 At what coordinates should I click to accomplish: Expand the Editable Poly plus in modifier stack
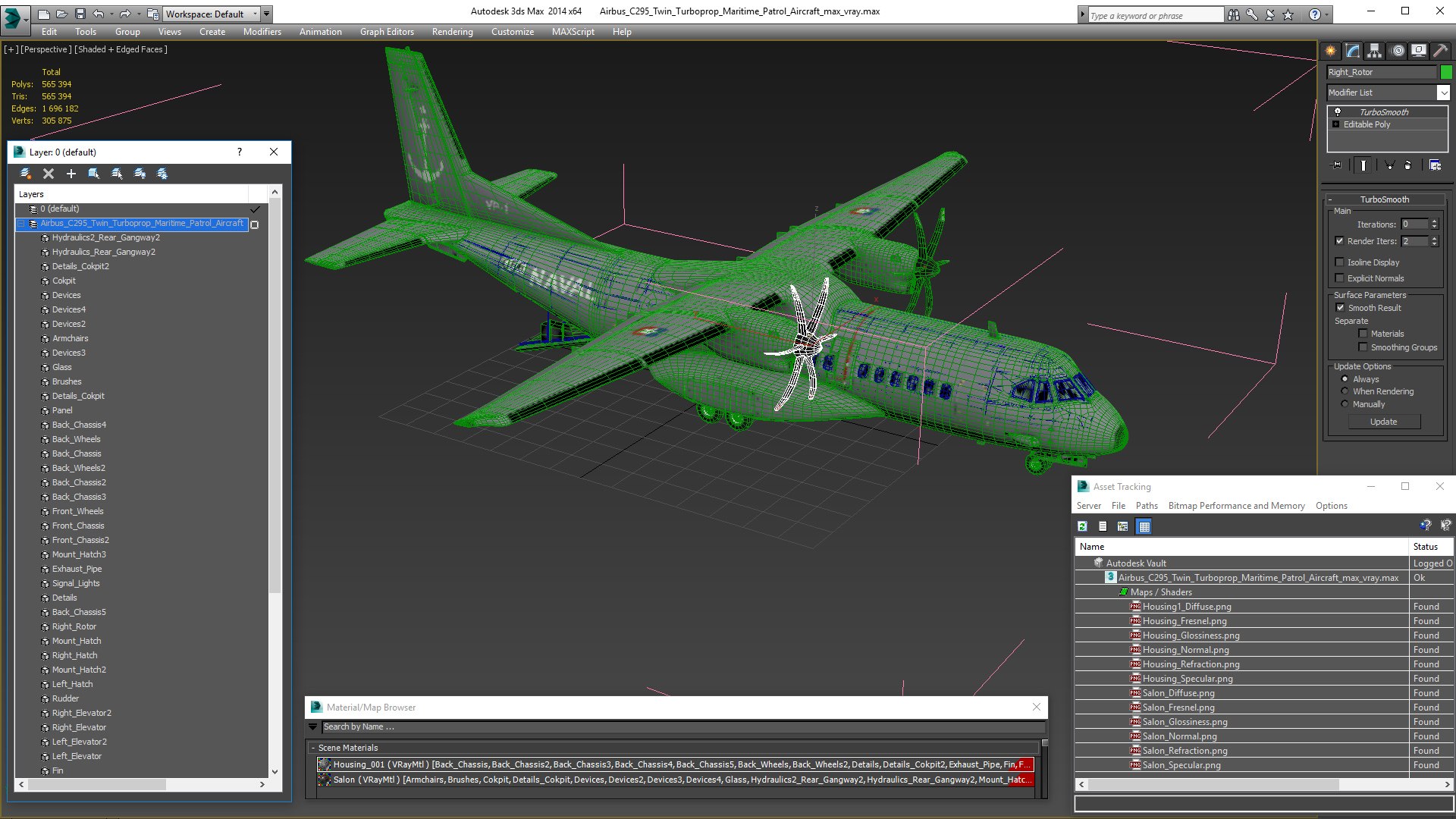tap(1336, 124)
